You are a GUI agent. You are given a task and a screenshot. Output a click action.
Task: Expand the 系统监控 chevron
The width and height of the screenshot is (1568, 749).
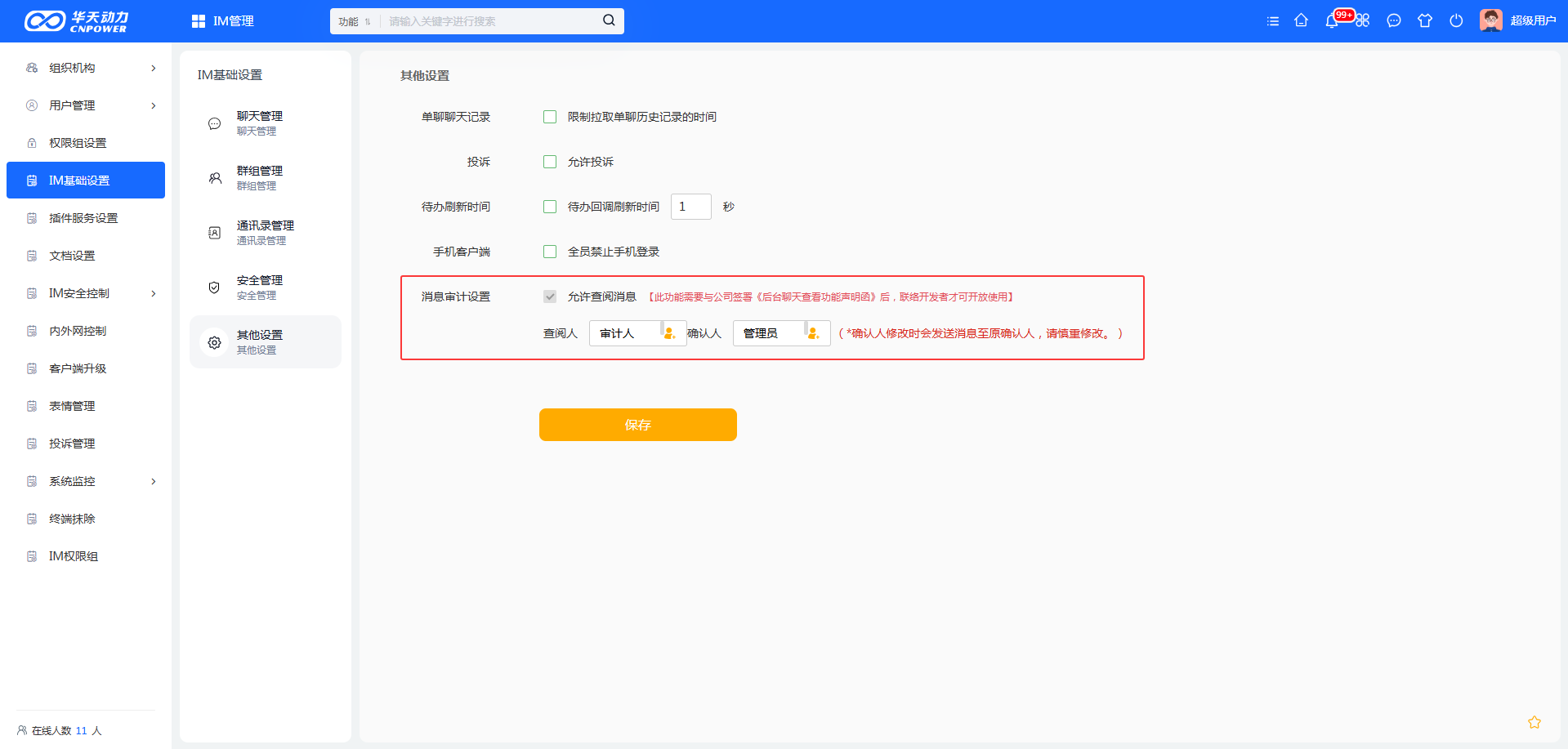(154, 481)
